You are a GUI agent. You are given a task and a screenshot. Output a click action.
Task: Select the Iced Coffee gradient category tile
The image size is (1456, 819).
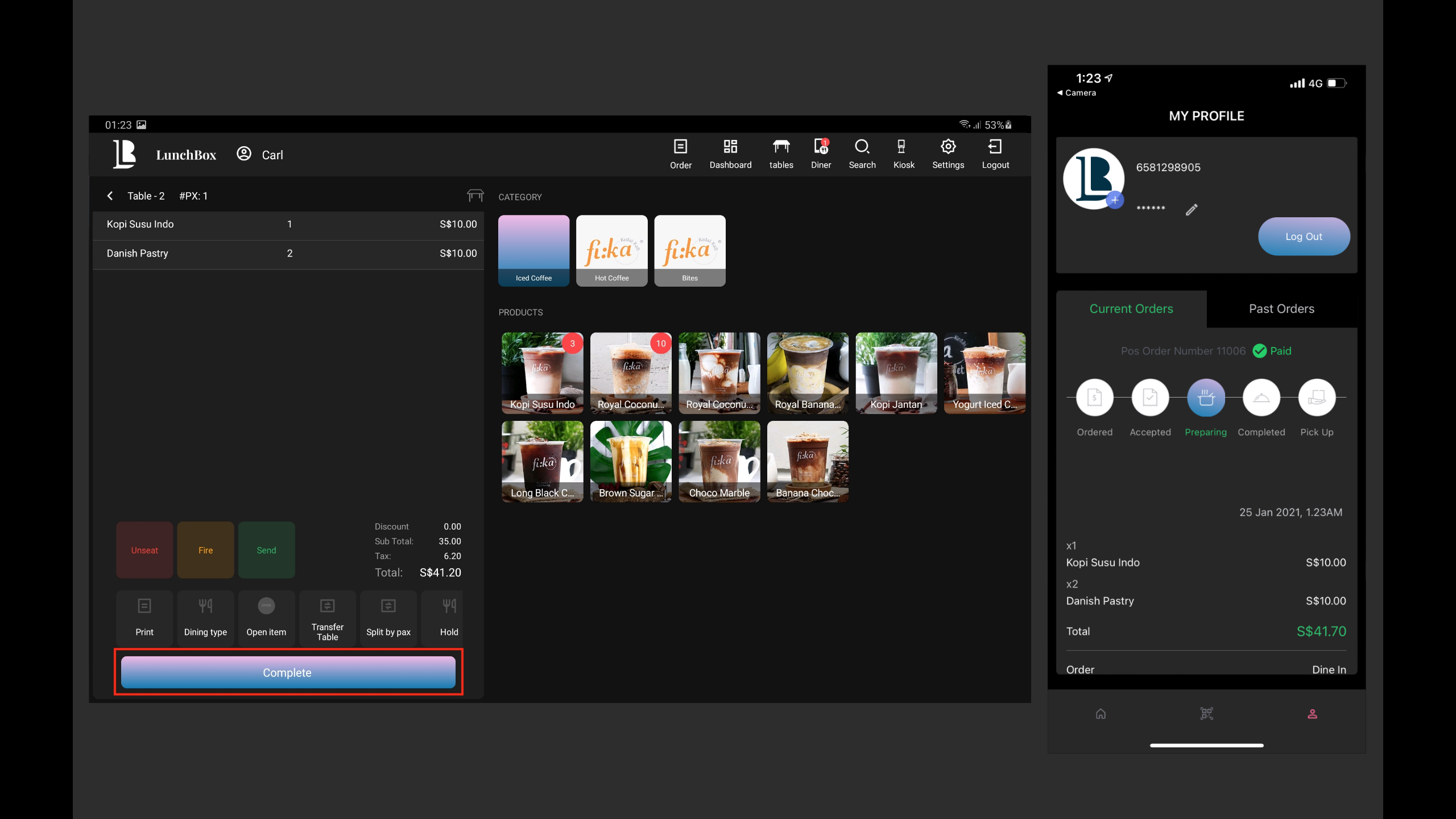(533, 250)
